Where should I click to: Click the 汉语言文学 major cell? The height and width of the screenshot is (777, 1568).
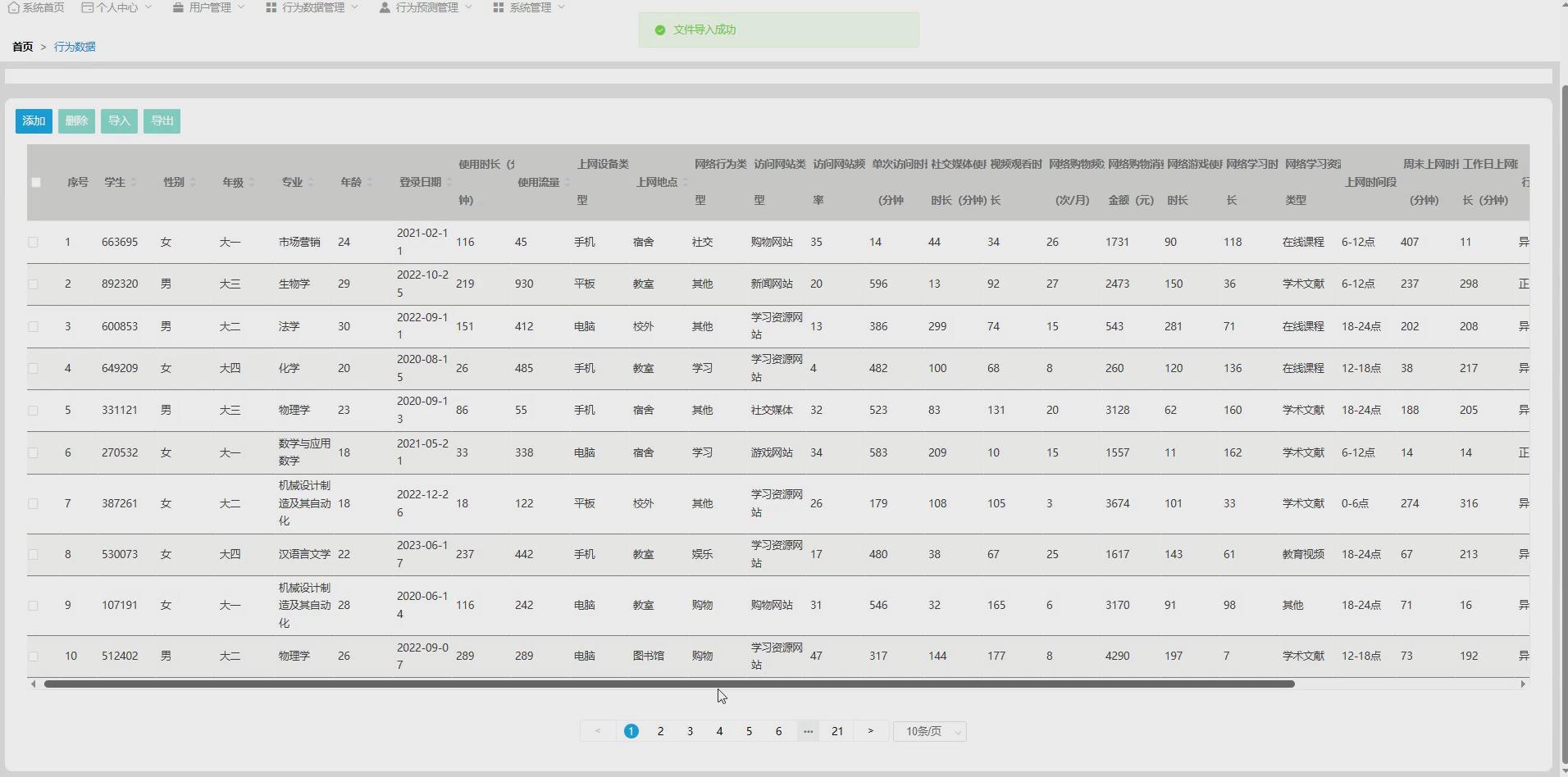click(304, 554)
